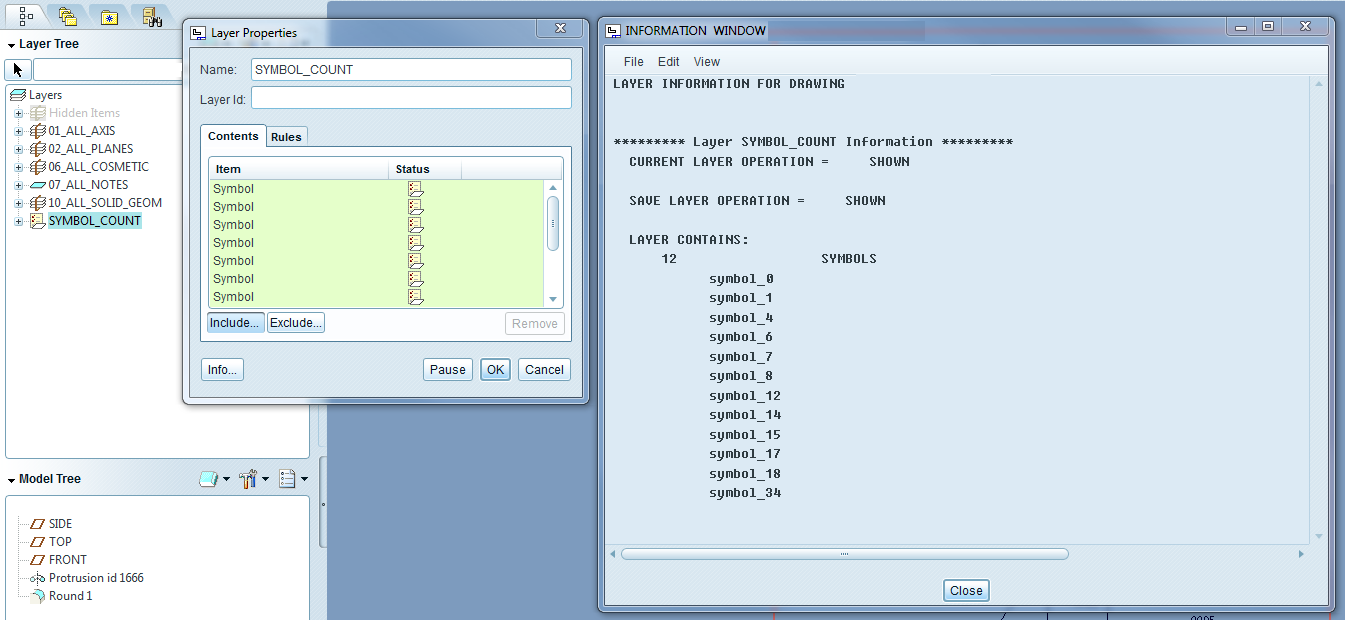Click the 10_ALL_SOLID_GEOM layer icon
The image size is (1345, 620).
click(38, 203)
